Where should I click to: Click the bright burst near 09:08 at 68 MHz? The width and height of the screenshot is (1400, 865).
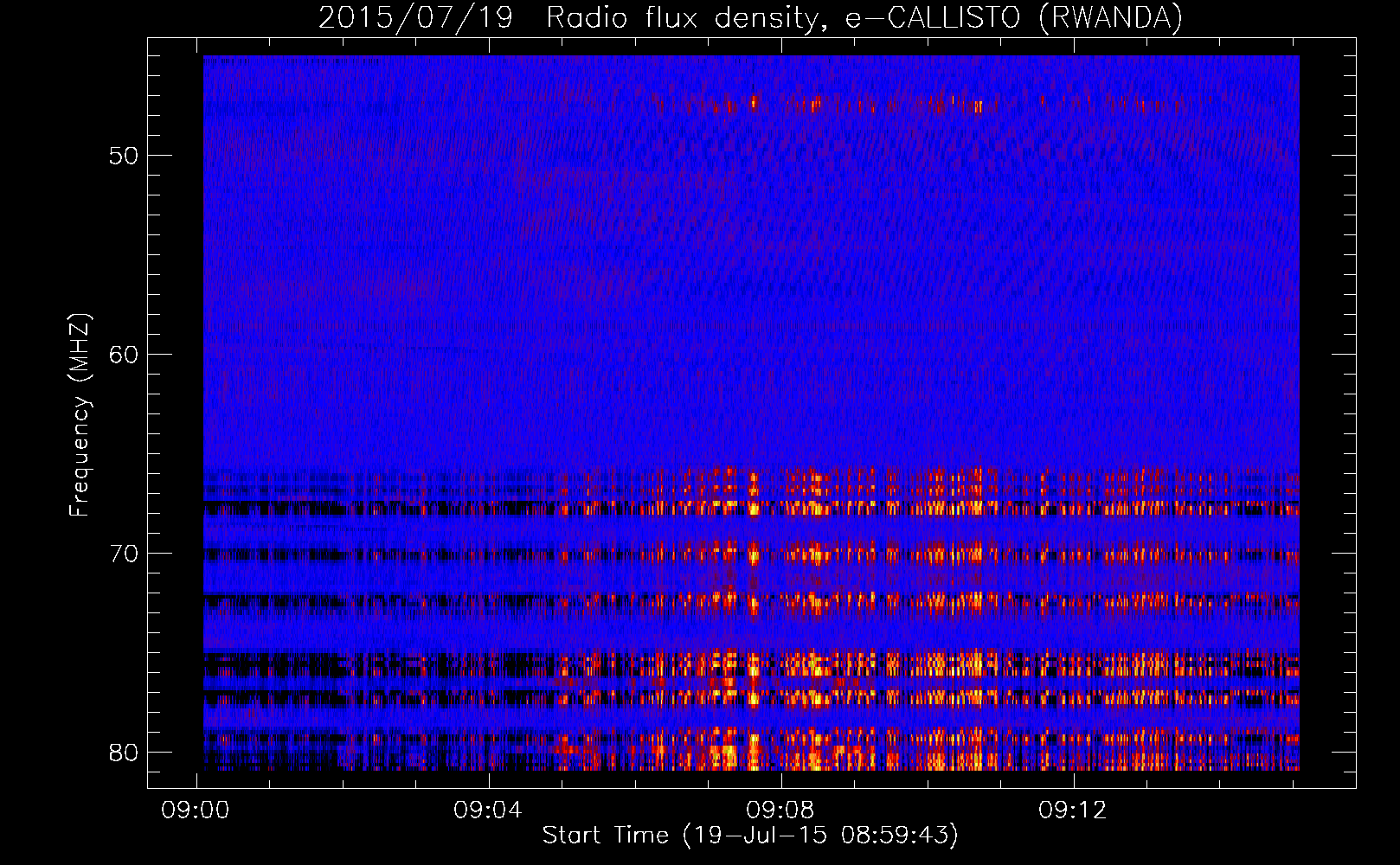[754, 505]
